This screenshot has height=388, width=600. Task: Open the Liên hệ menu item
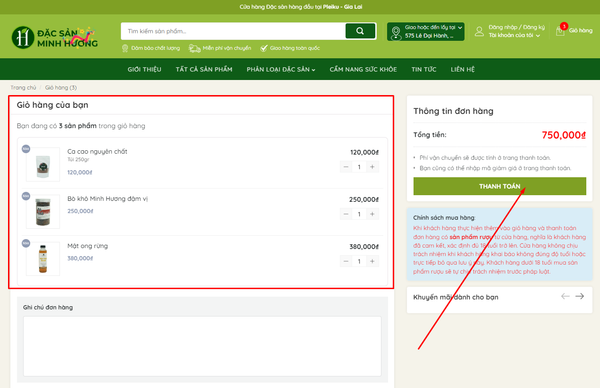coord(463,69)
